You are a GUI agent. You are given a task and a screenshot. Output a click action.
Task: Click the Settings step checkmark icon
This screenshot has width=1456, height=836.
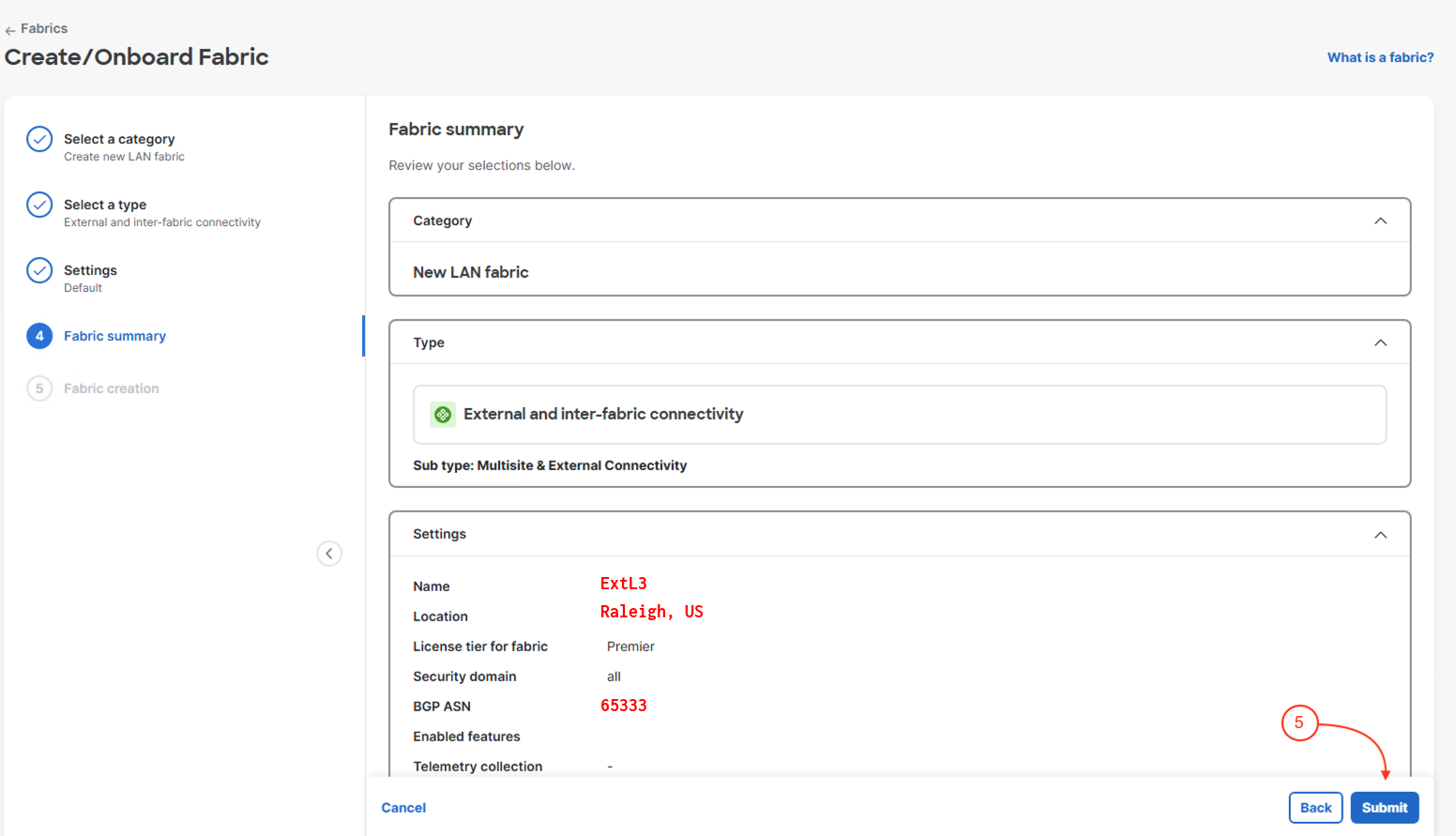click(39, 270)
